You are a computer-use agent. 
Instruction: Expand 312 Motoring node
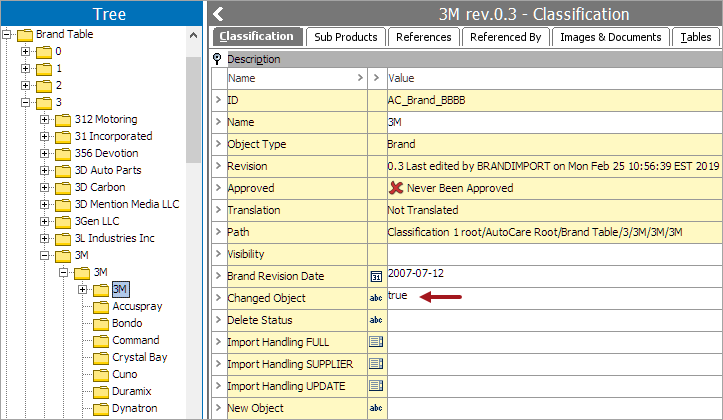coord(44,119)
